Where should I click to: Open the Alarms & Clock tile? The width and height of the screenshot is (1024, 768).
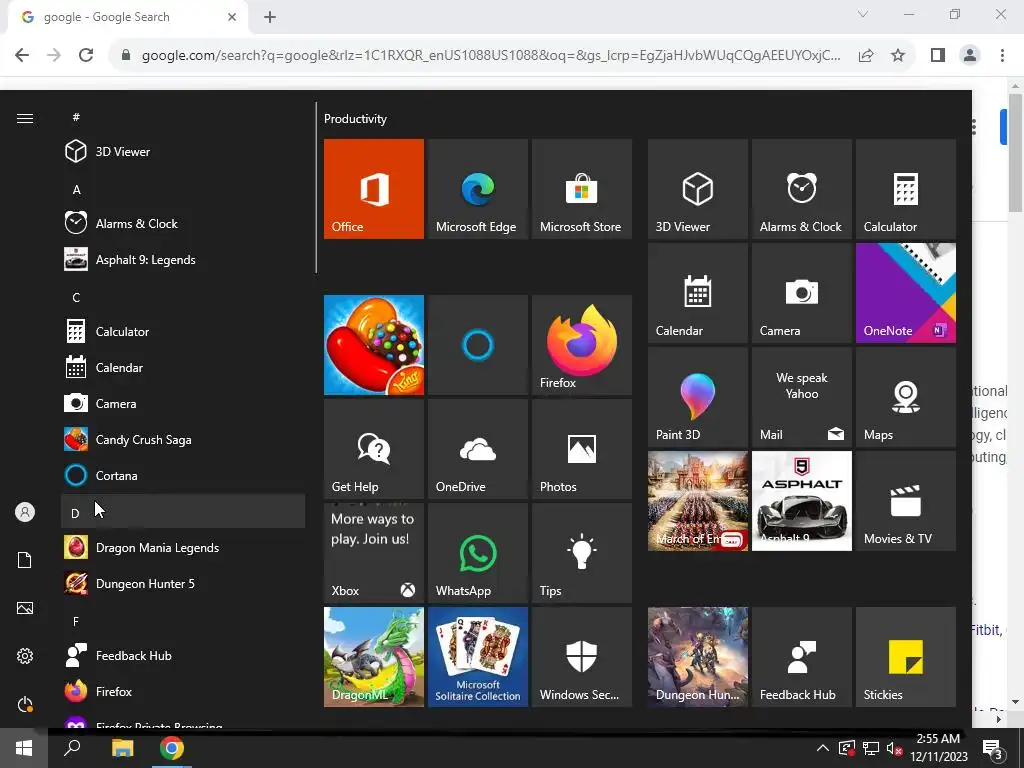pos(801,189)
